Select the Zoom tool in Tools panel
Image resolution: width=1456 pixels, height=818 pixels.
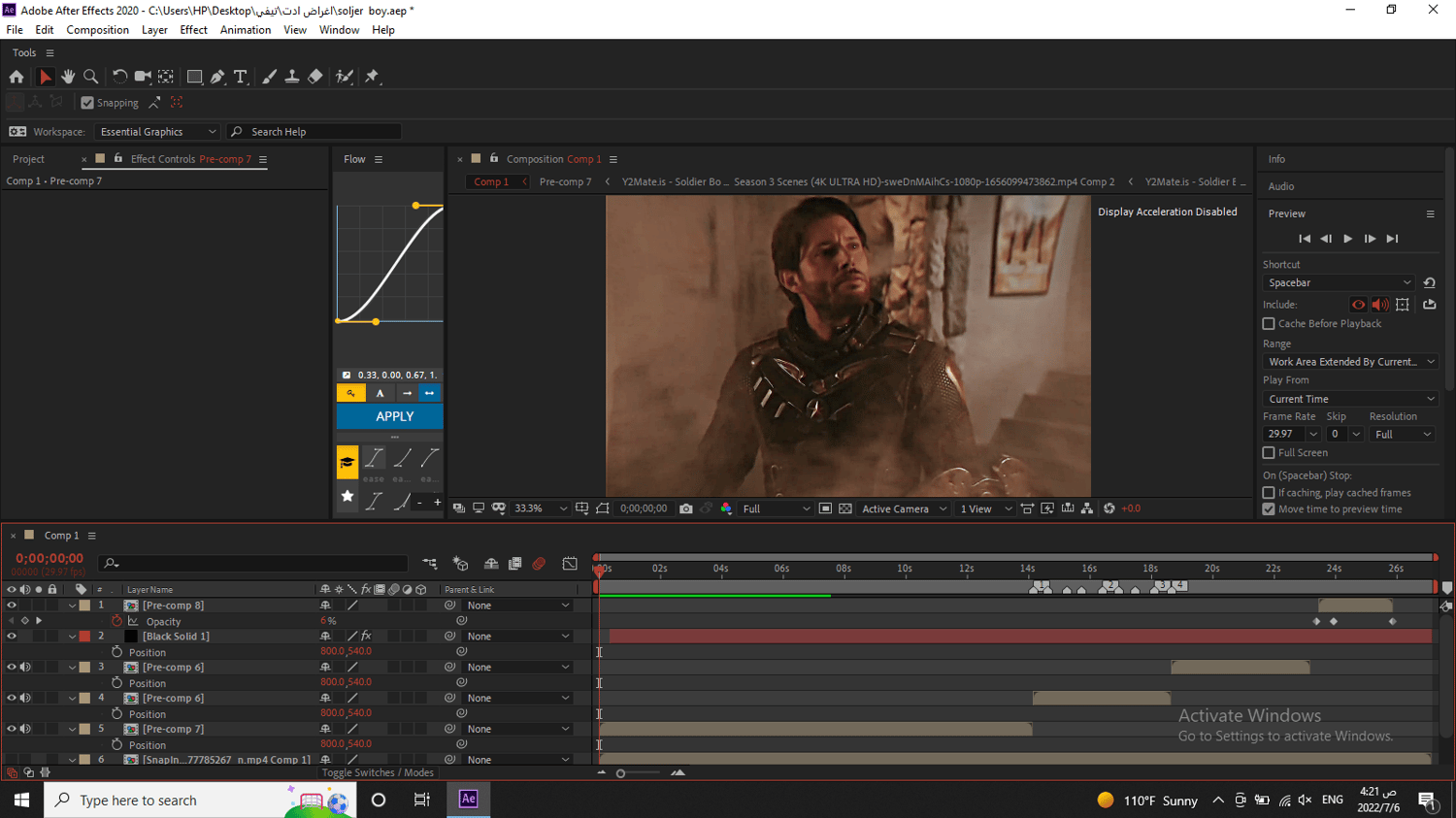click(91, 77)
